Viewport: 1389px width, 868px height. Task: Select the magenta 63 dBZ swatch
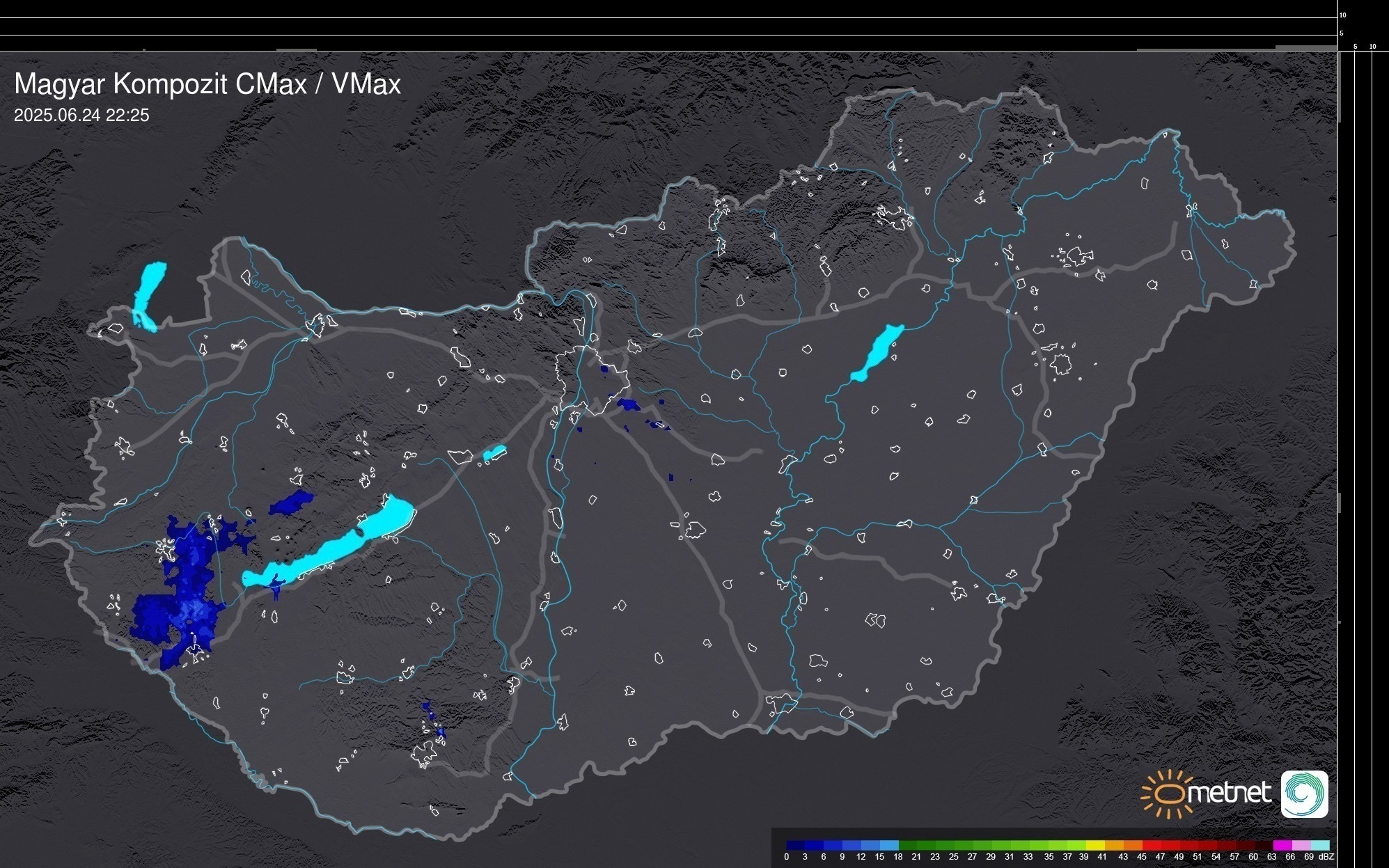[1281, 846]
